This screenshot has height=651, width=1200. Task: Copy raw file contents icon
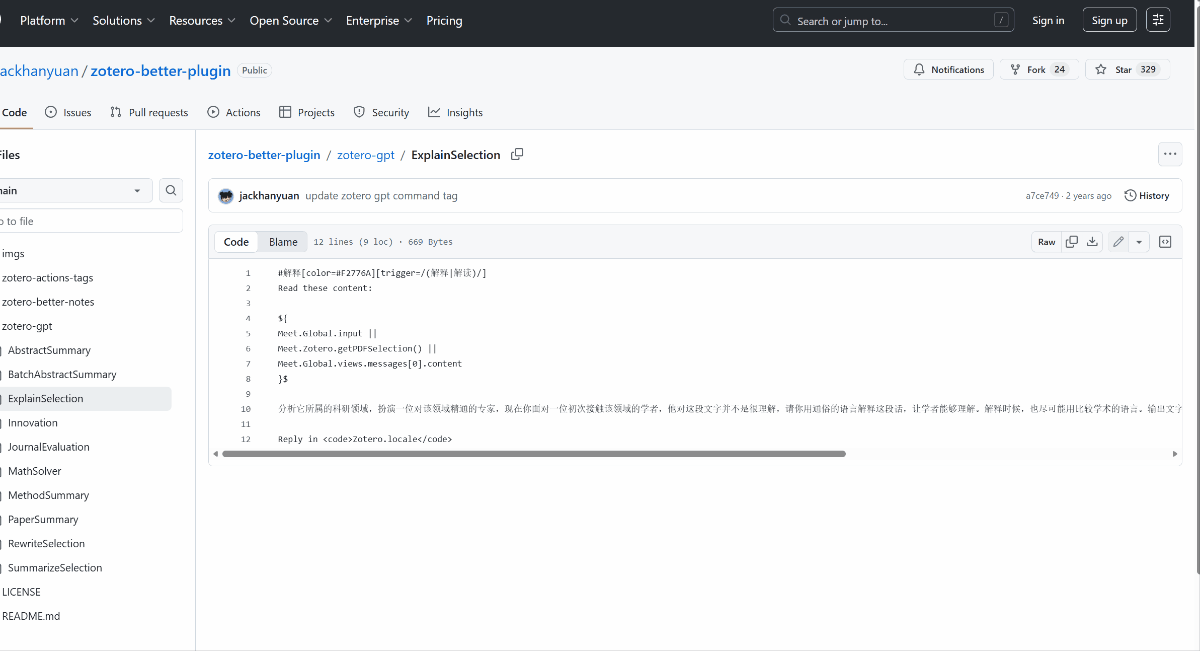coord(1072,242)
